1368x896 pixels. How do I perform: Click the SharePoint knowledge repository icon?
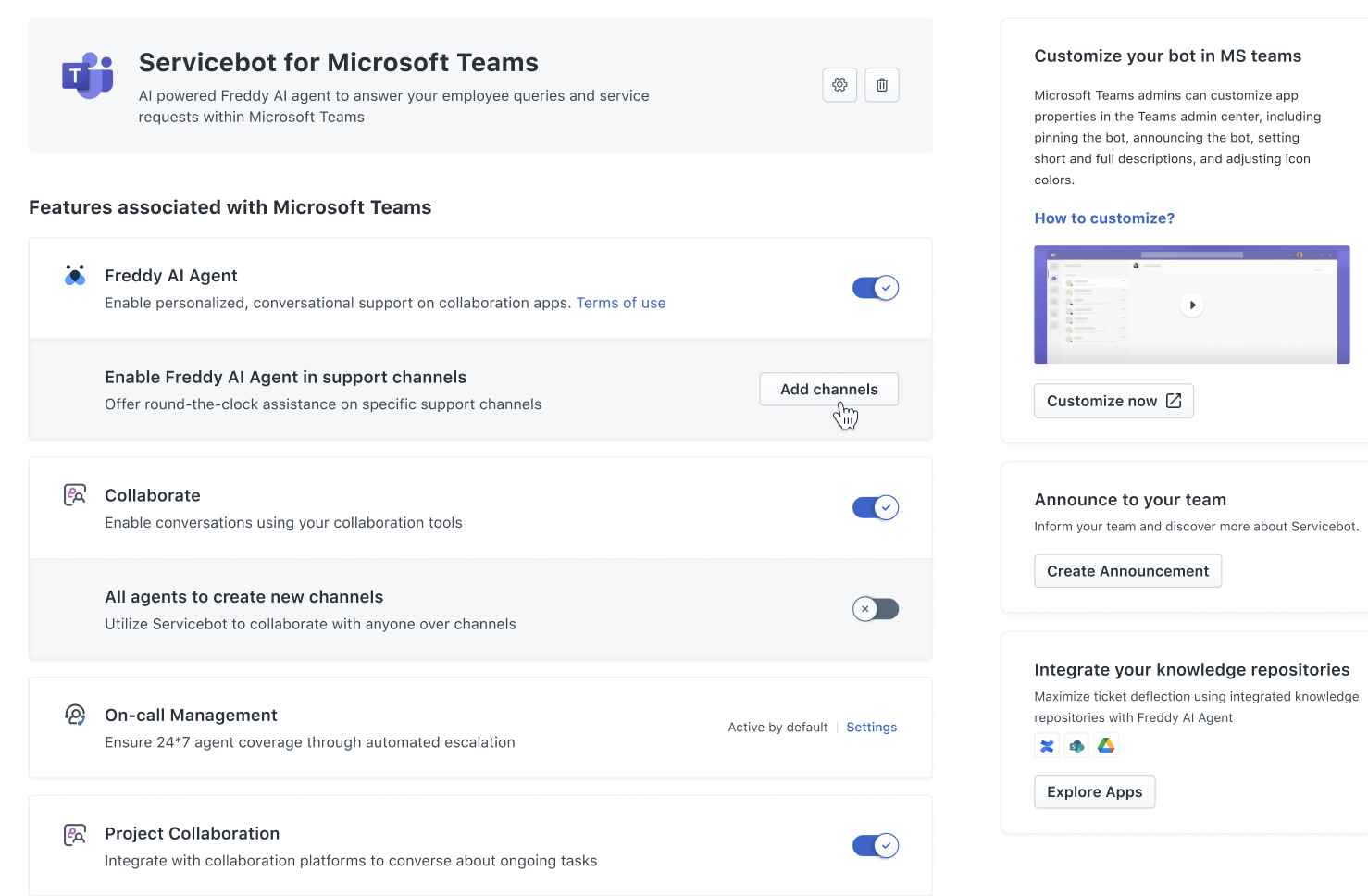click(x=1076, y=746)
